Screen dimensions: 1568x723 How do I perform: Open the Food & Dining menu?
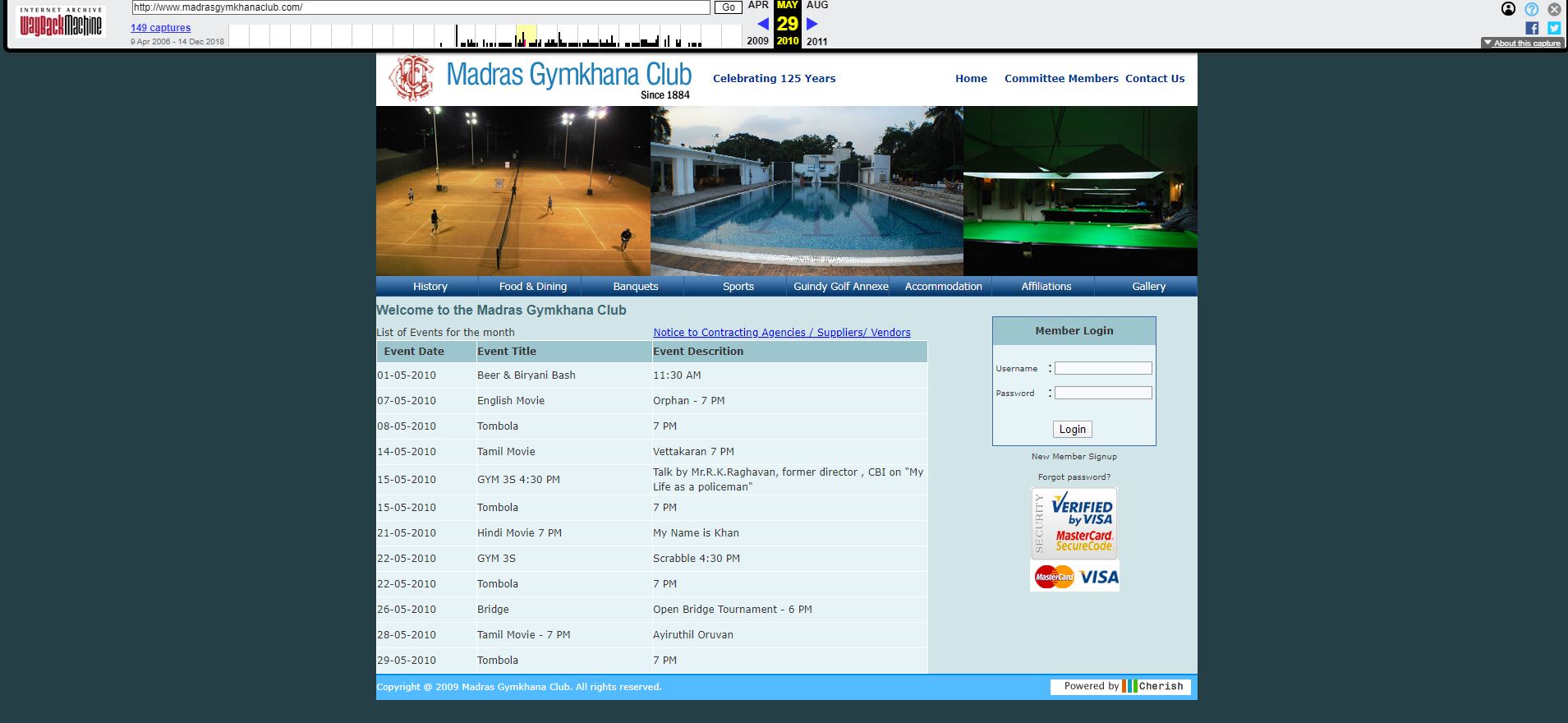tap(532, 287)
